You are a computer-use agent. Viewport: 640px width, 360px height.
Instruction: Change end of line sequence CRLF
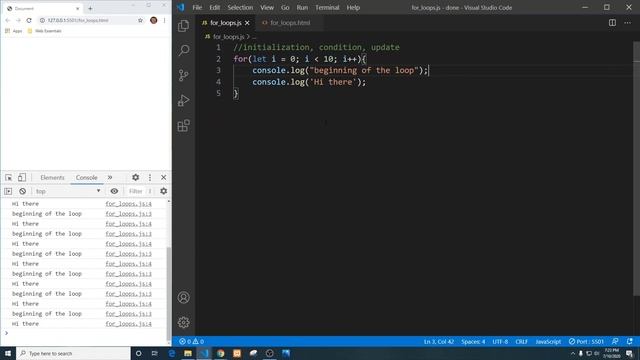coord(522,341)
